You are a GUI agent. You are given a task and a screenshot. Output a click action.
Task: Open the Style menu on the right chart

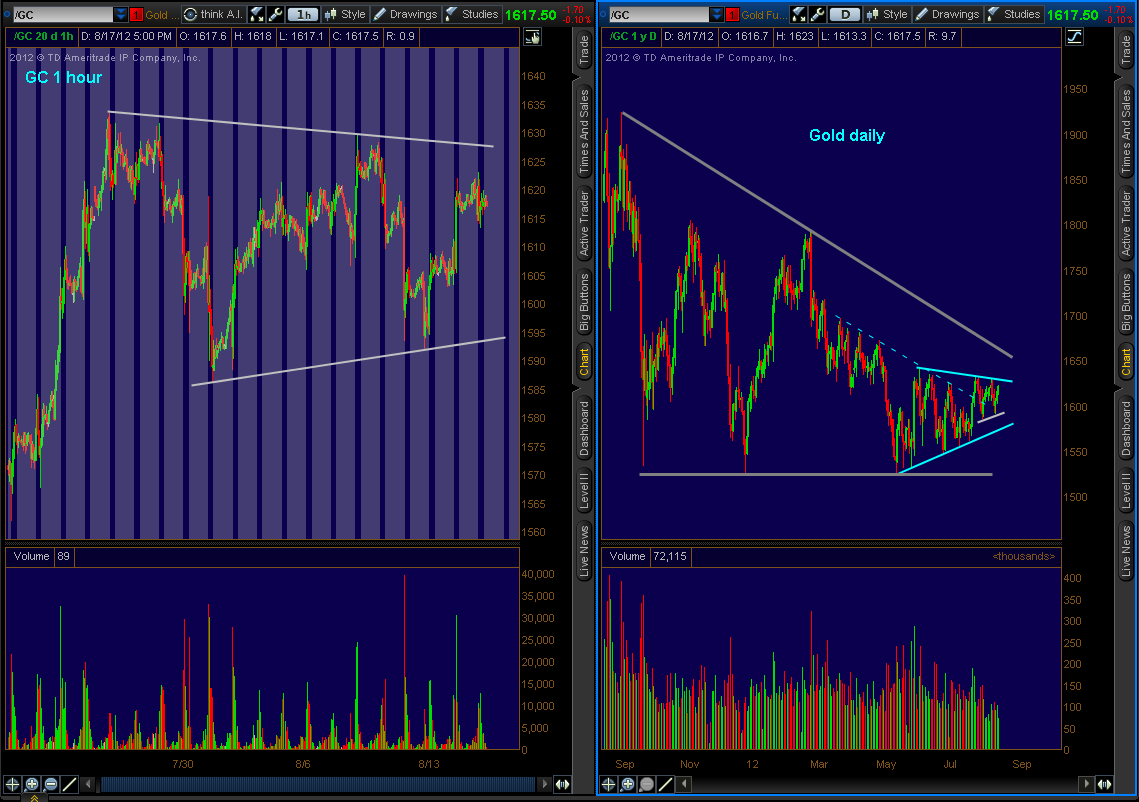tap(886, 14)
